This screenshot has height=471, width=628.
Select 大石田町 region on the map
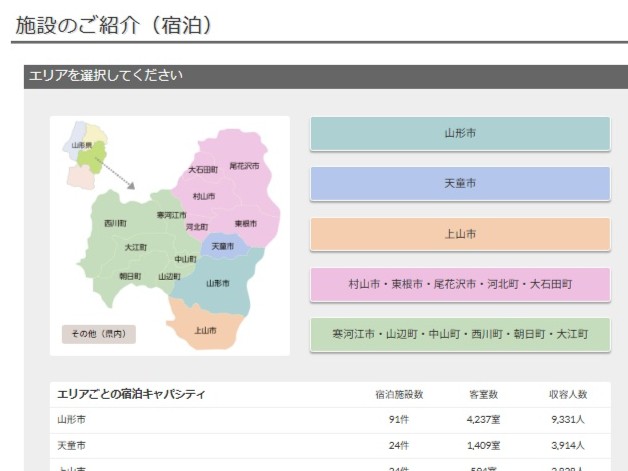click(x=203, y=171)
